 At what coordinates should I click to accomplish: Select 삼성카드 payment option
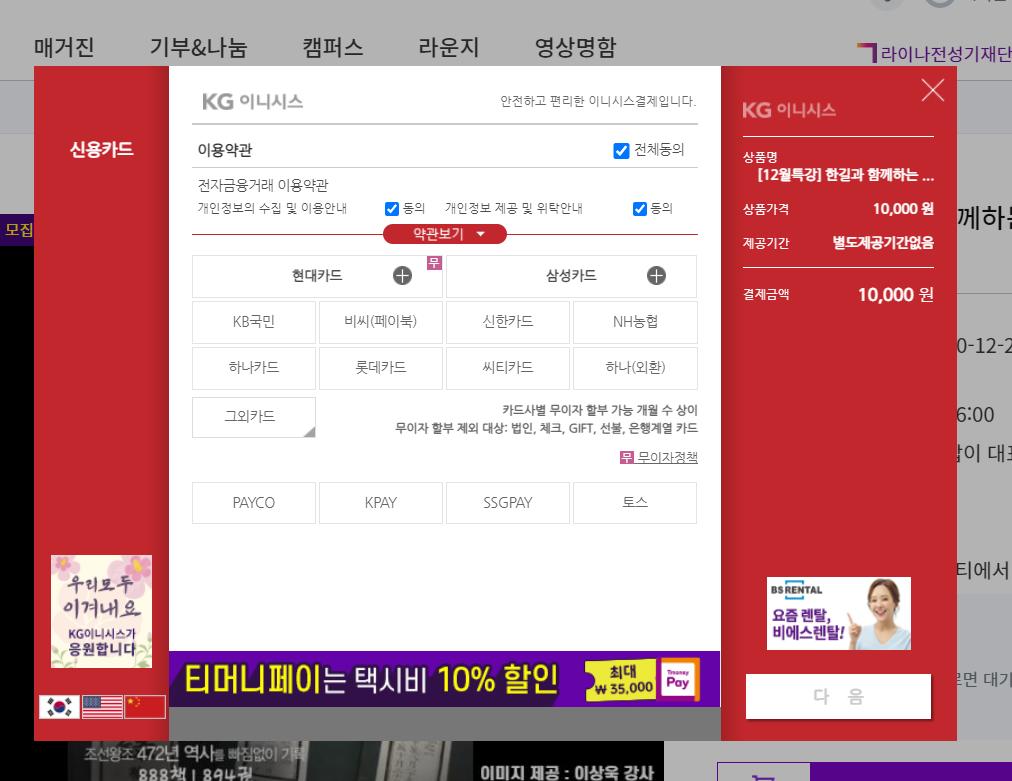[571, 276]
